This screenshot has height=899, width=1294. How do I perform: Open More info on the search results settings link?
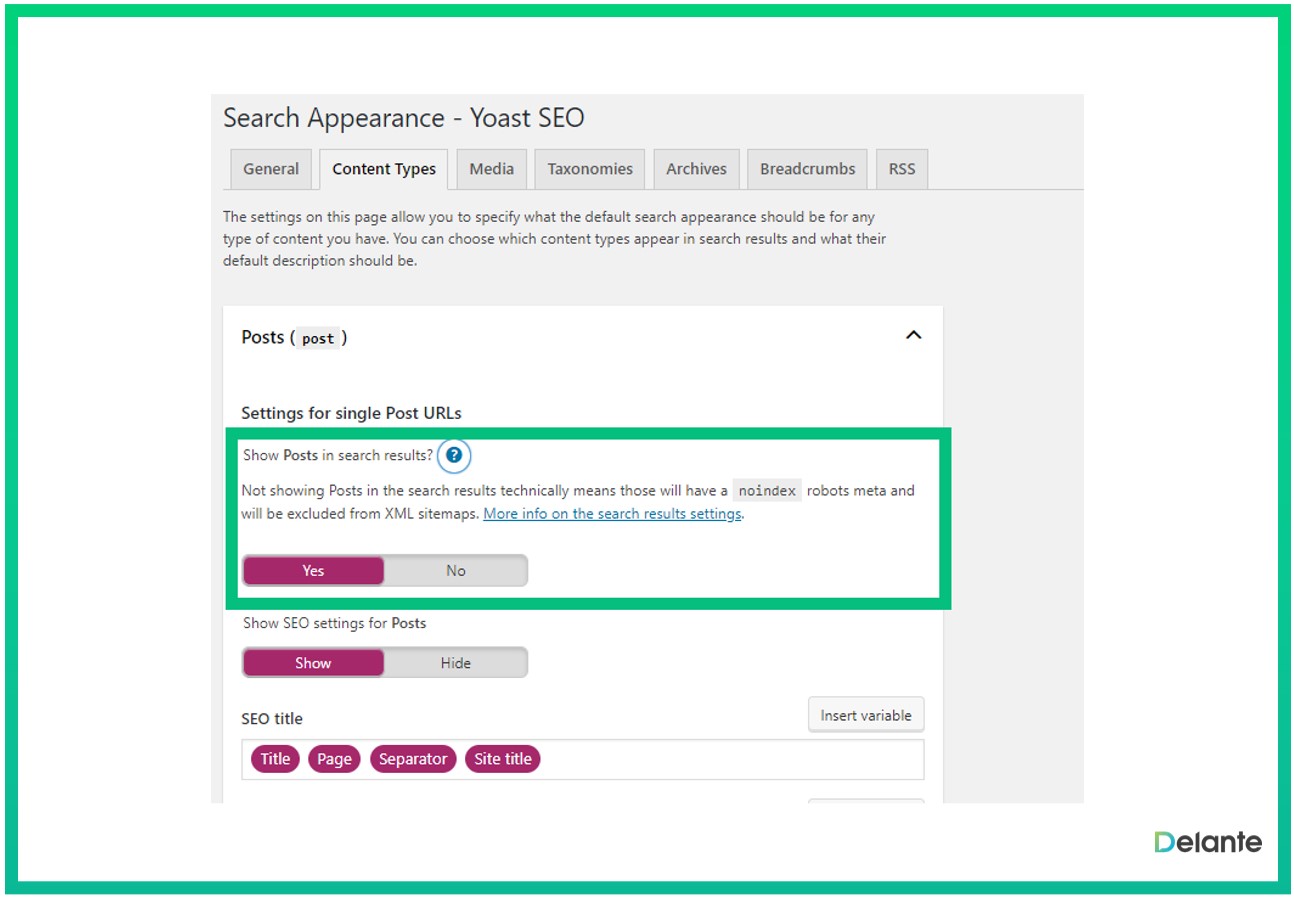pos(612,514)
